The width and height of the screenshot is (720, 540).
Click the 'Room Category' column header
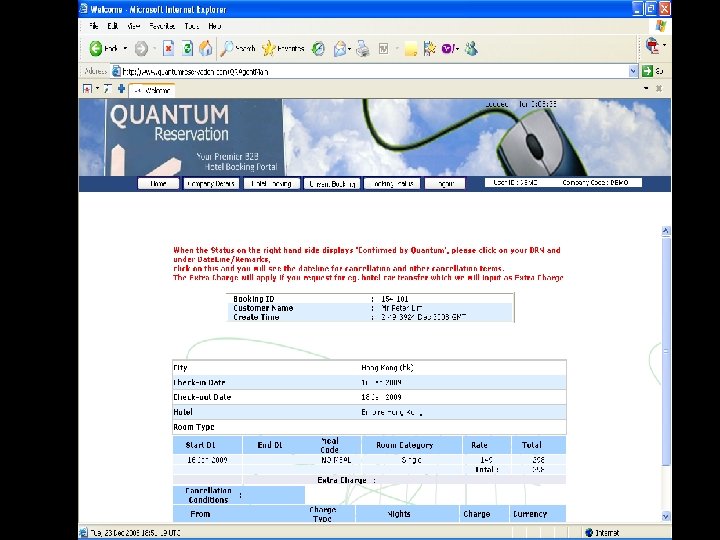click(x=405, y=445)
